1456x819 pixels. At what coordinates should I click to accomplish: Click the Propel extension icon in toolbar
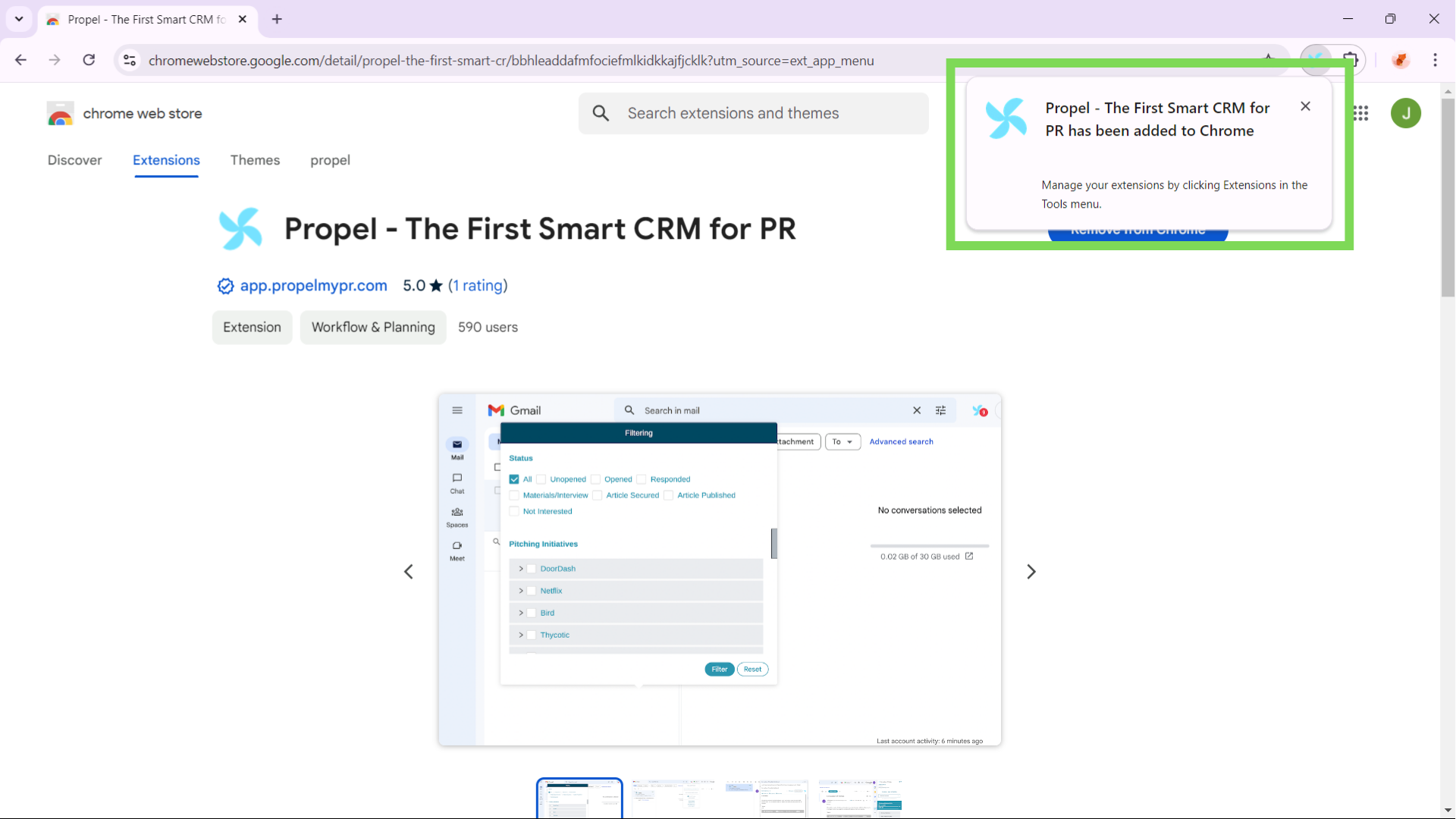click(1316, 59)
